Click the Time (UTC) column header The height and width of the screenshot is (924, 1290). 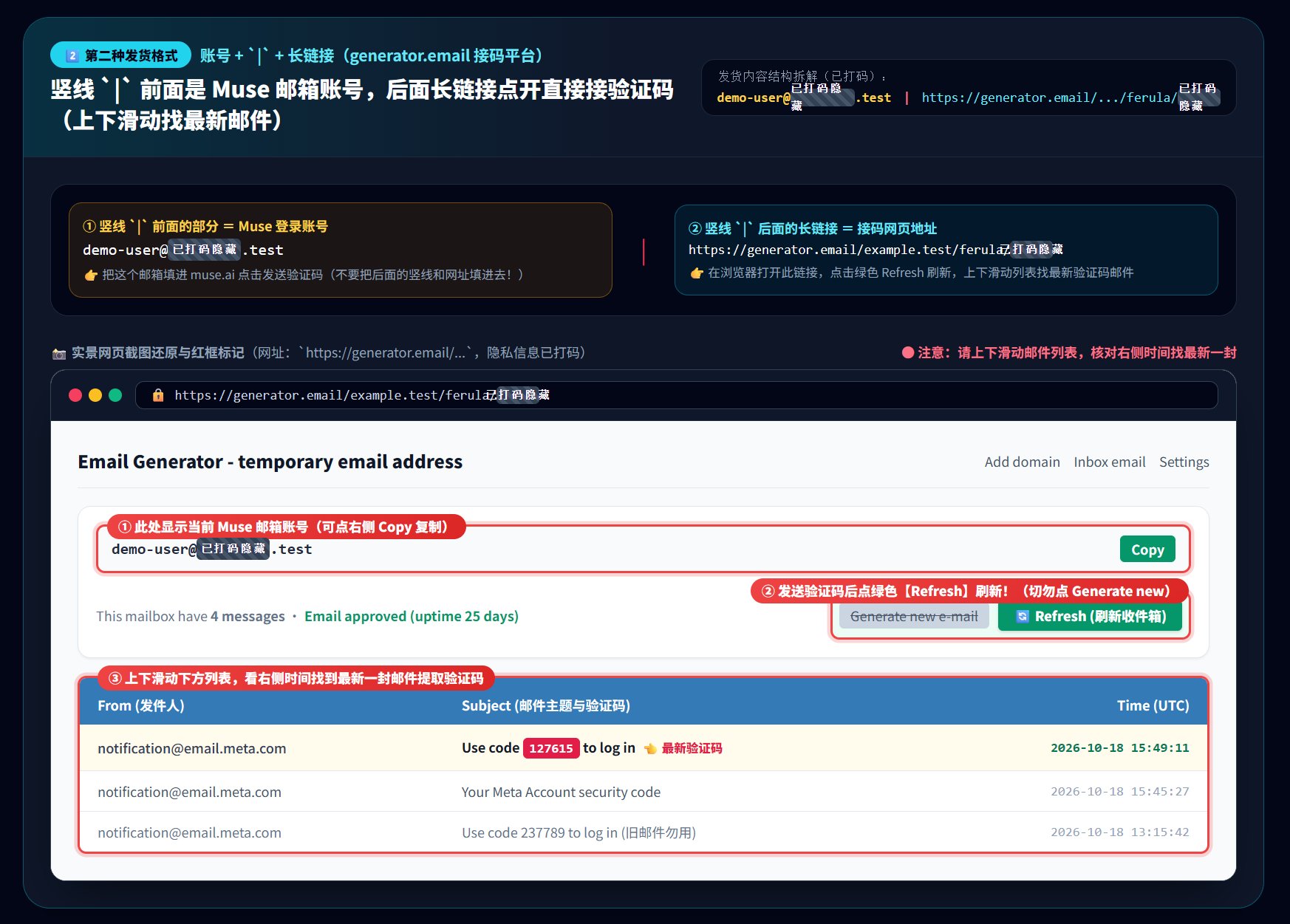point(1153,705)
